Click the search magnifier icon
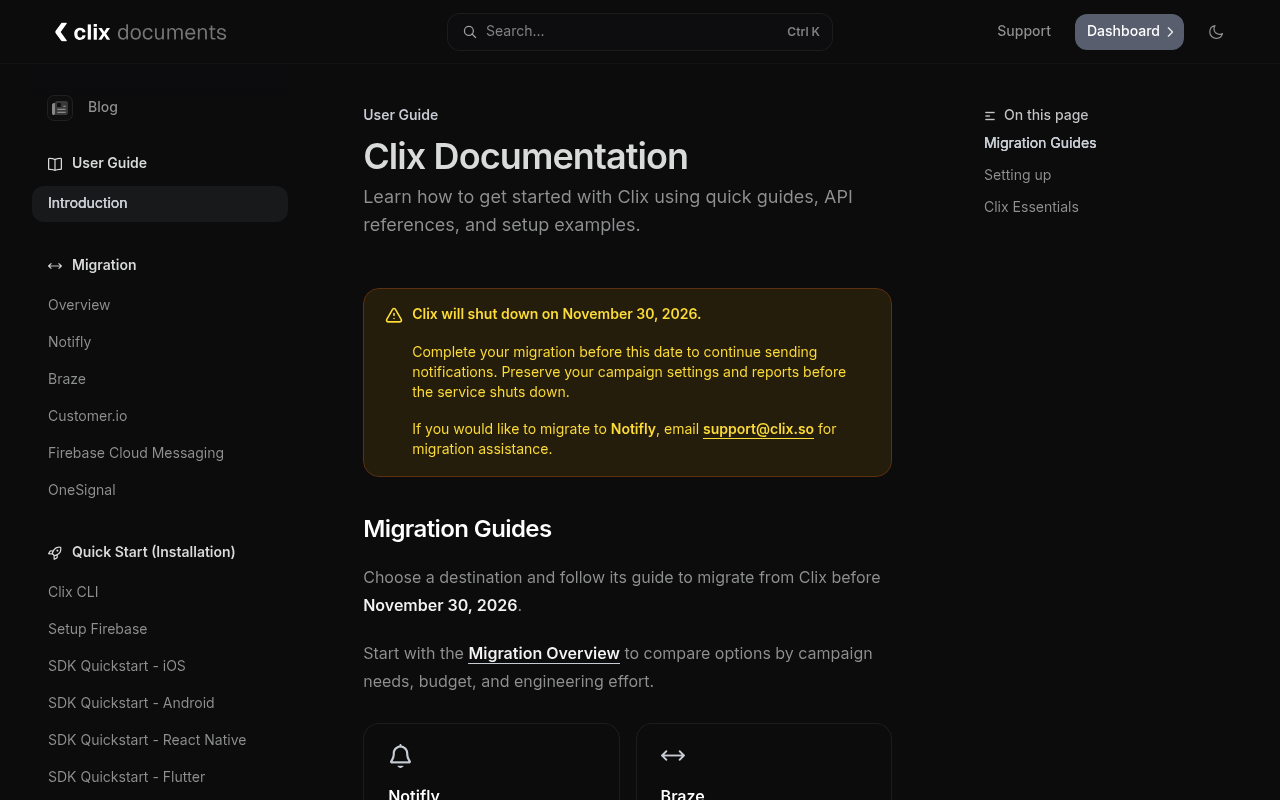The width and height of the screenshot is (1280, 800). coord(469,32)
